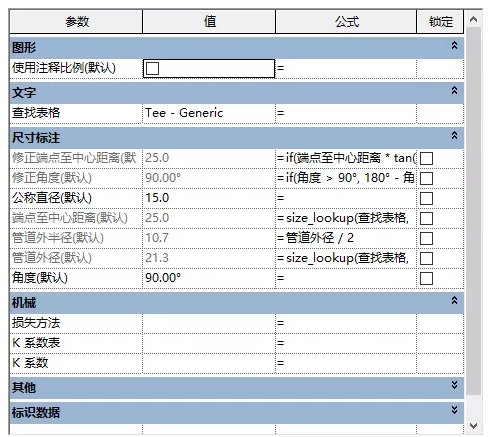Screen dimensions: 495x437
Task: Toggle lock checkbox for 管道外半径
Action: [x=426, y=238]
